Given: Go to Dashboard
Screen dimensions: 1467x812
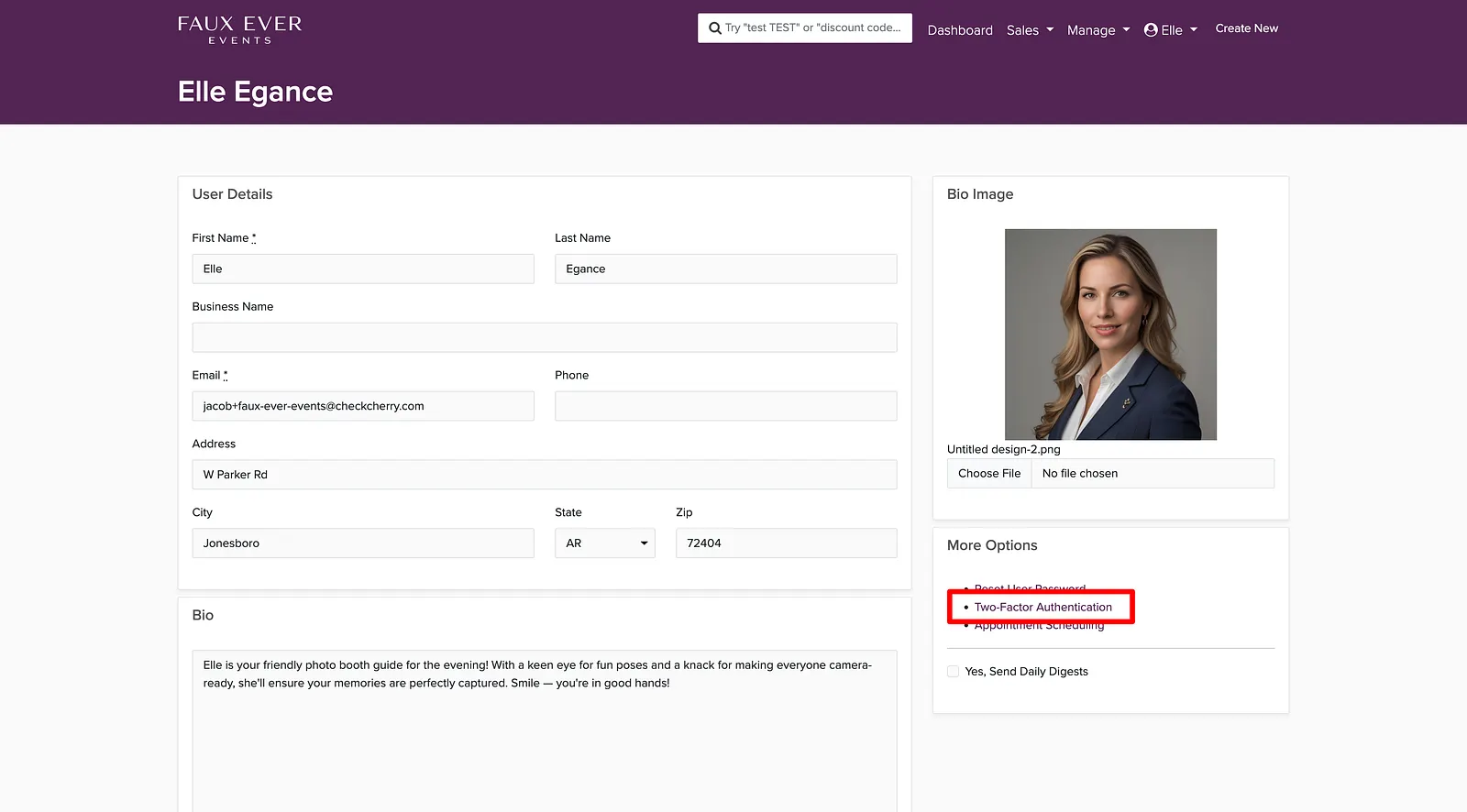Looking at the screenshot, I should (960, 30).
